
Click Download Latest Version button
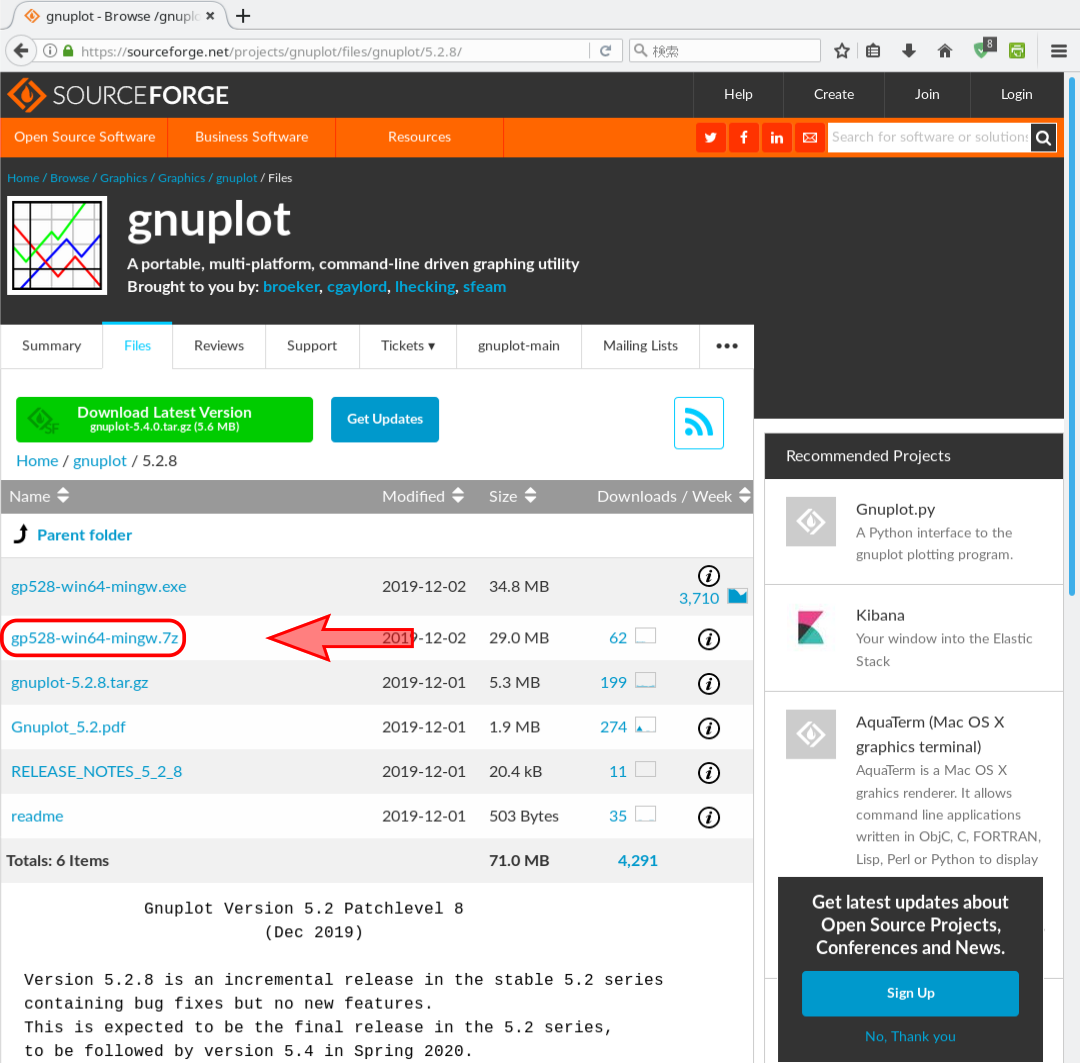pos(165,420)
